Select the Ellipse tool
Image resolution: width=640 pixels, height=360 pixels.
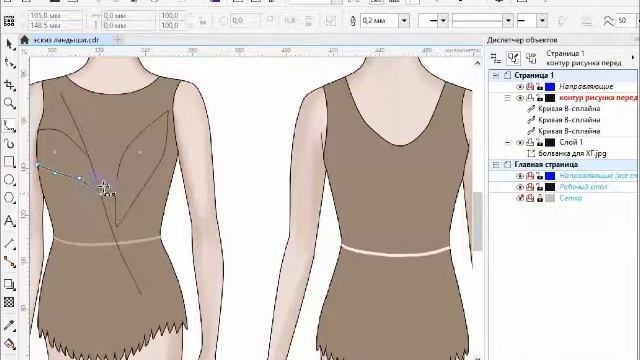[x=9, y=180]
